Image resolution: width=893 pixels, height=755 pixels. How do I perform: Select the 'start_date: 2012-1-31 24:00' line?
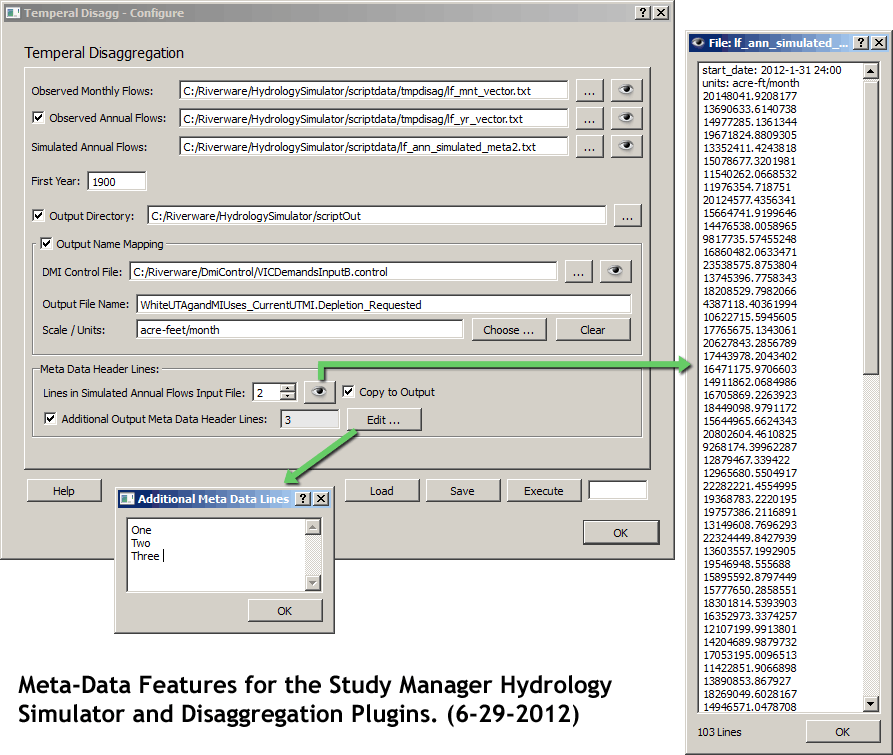pyautogui.click(x=772, y=70)
